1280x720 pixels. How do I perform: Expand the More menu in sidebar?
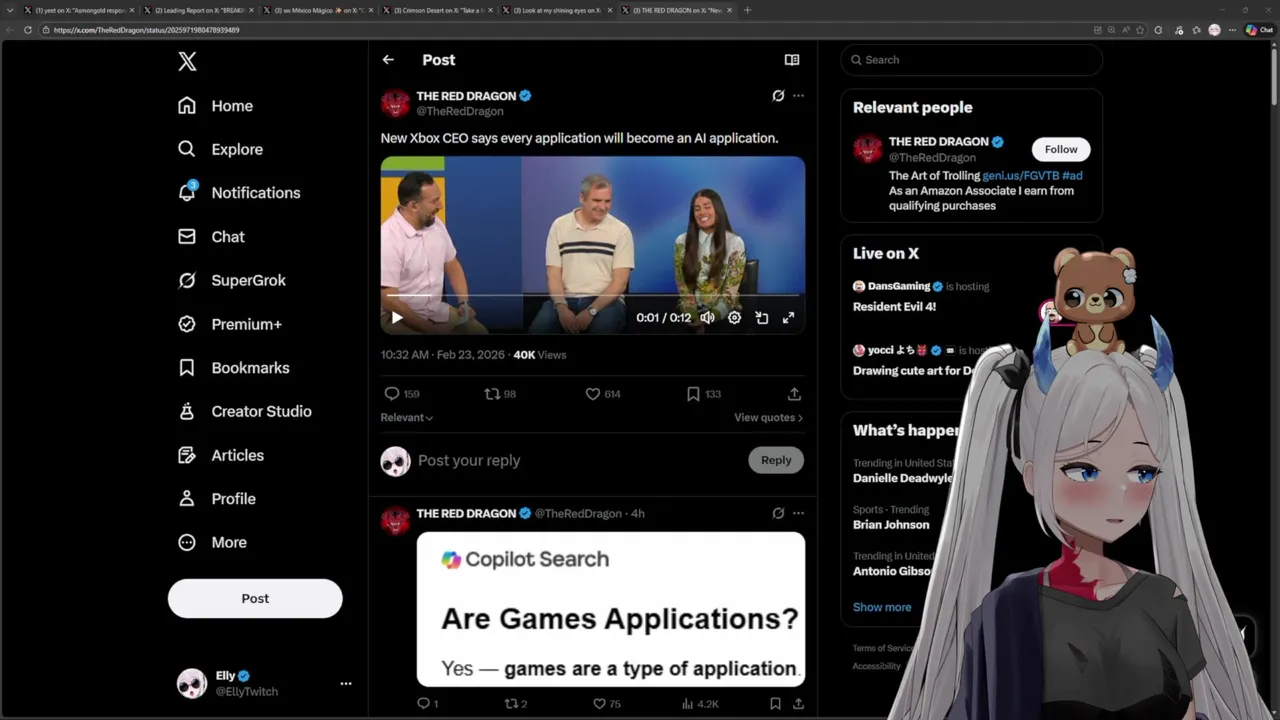[x=211, y=542]
